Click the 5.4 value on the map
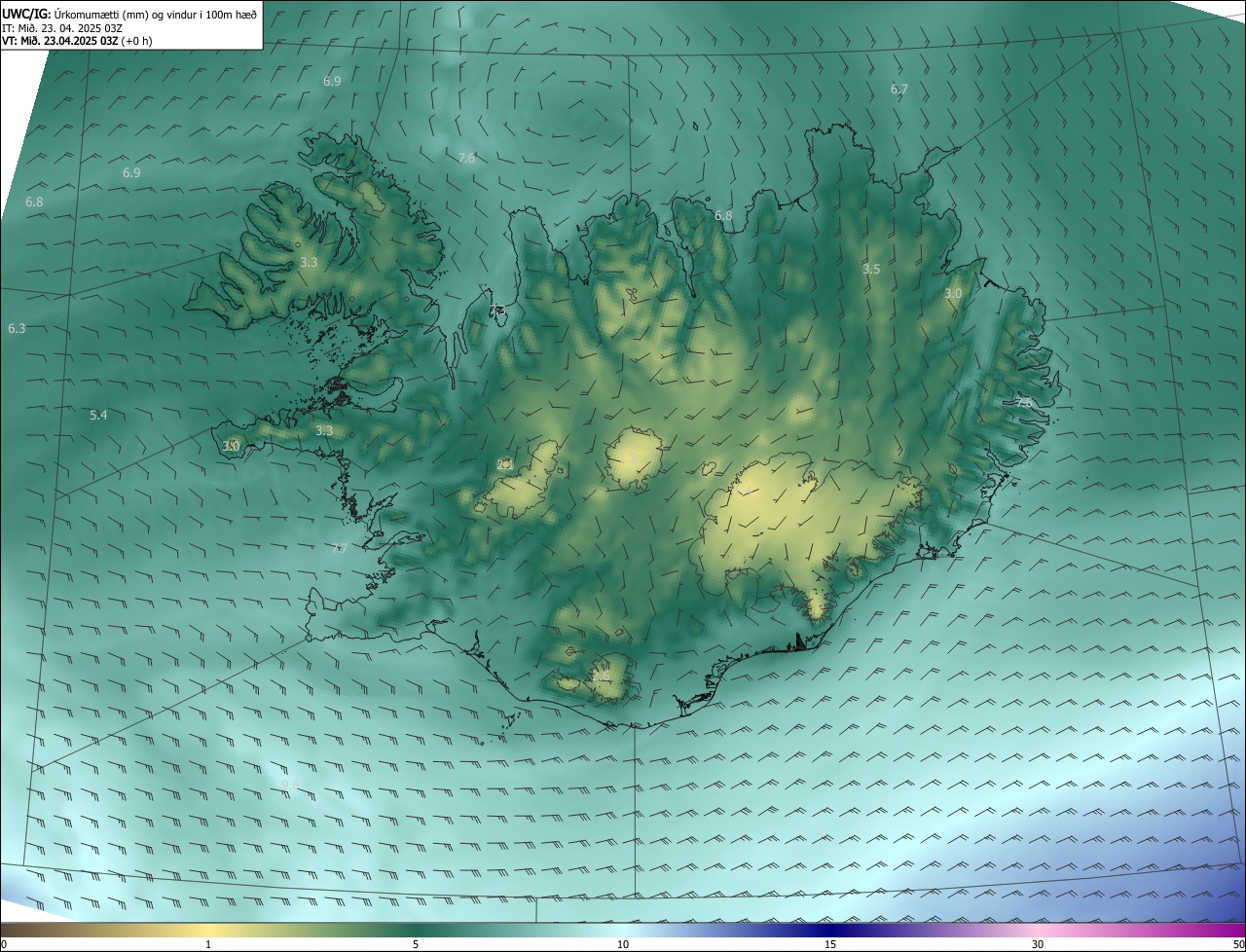The image size is (1246, 952). coord(98,415)
